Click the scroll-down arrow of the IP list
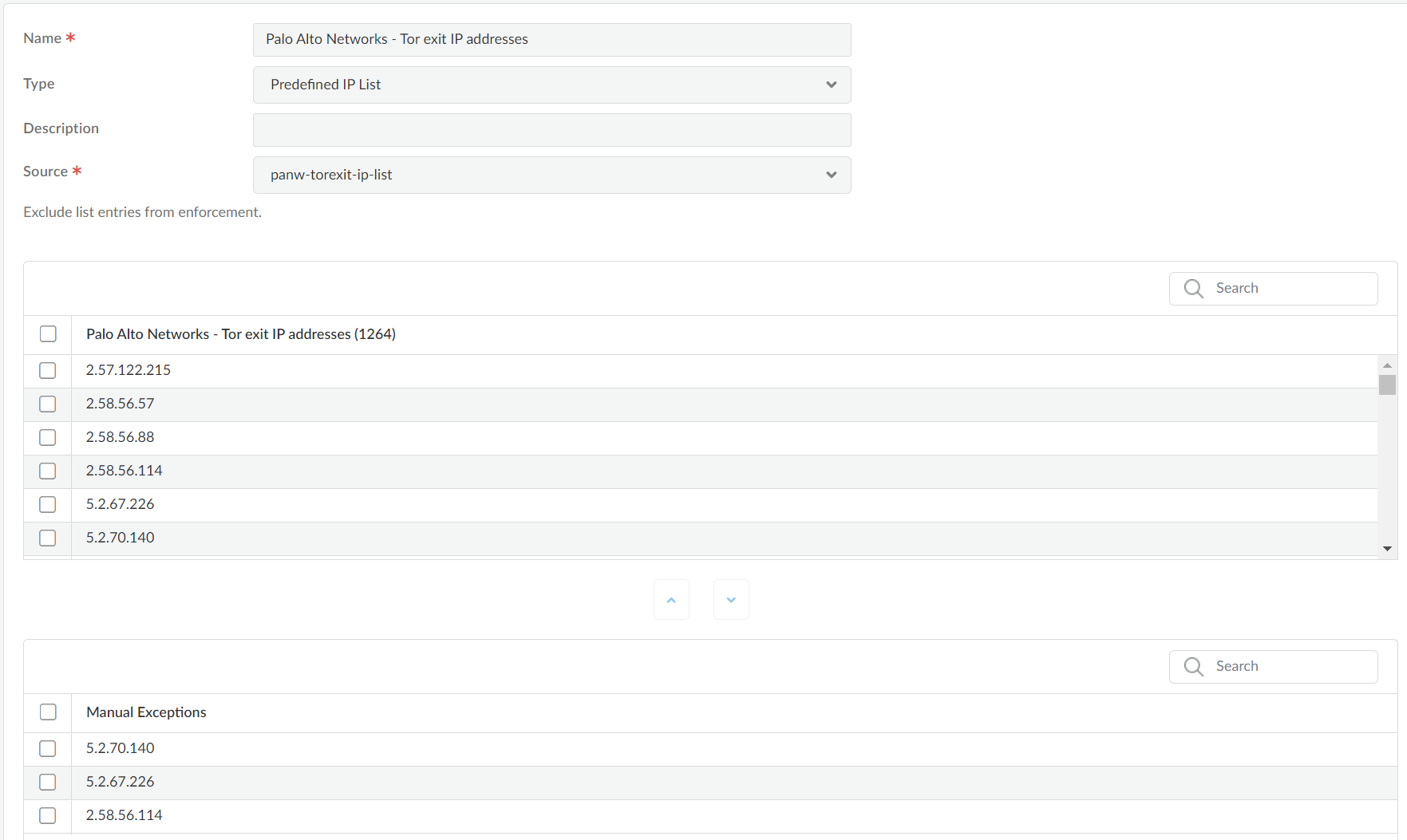1407x840 pixels. [1387, 549]
